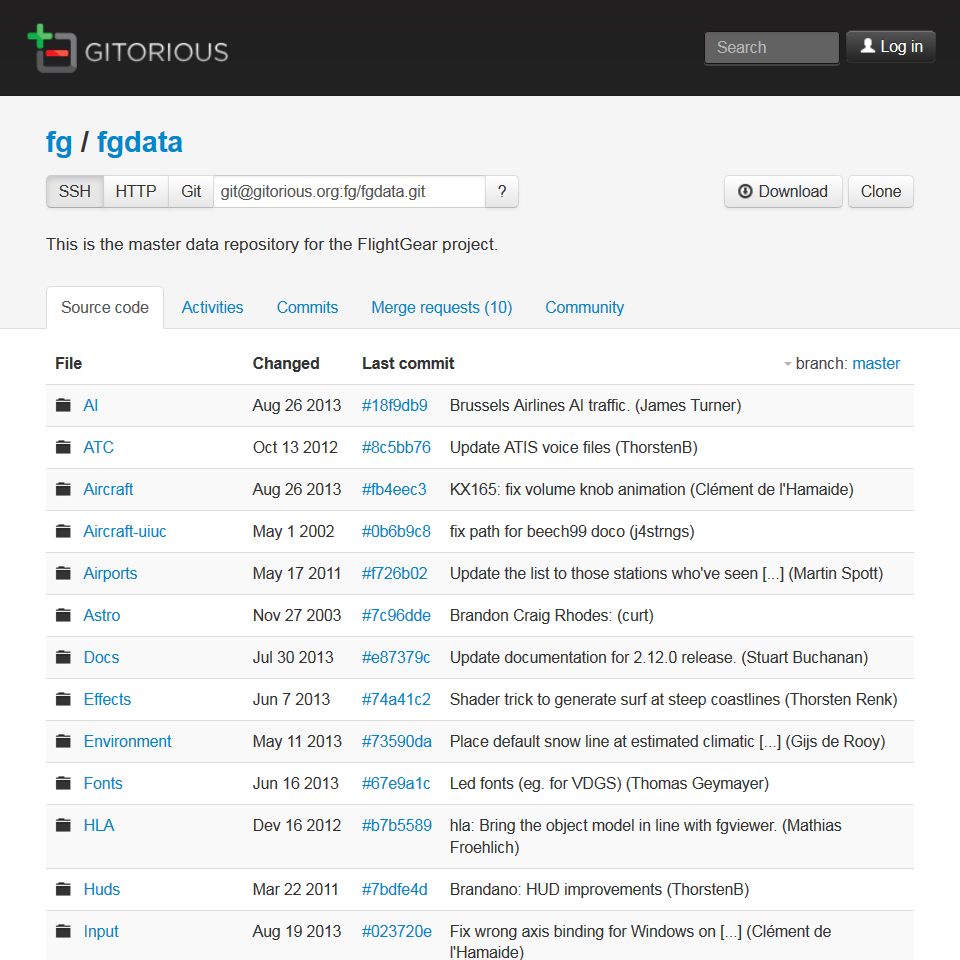Click 'Update ATIS voice files (ThorstenB)' text
This screenshot has height=960, width=960.
(574, 448)
